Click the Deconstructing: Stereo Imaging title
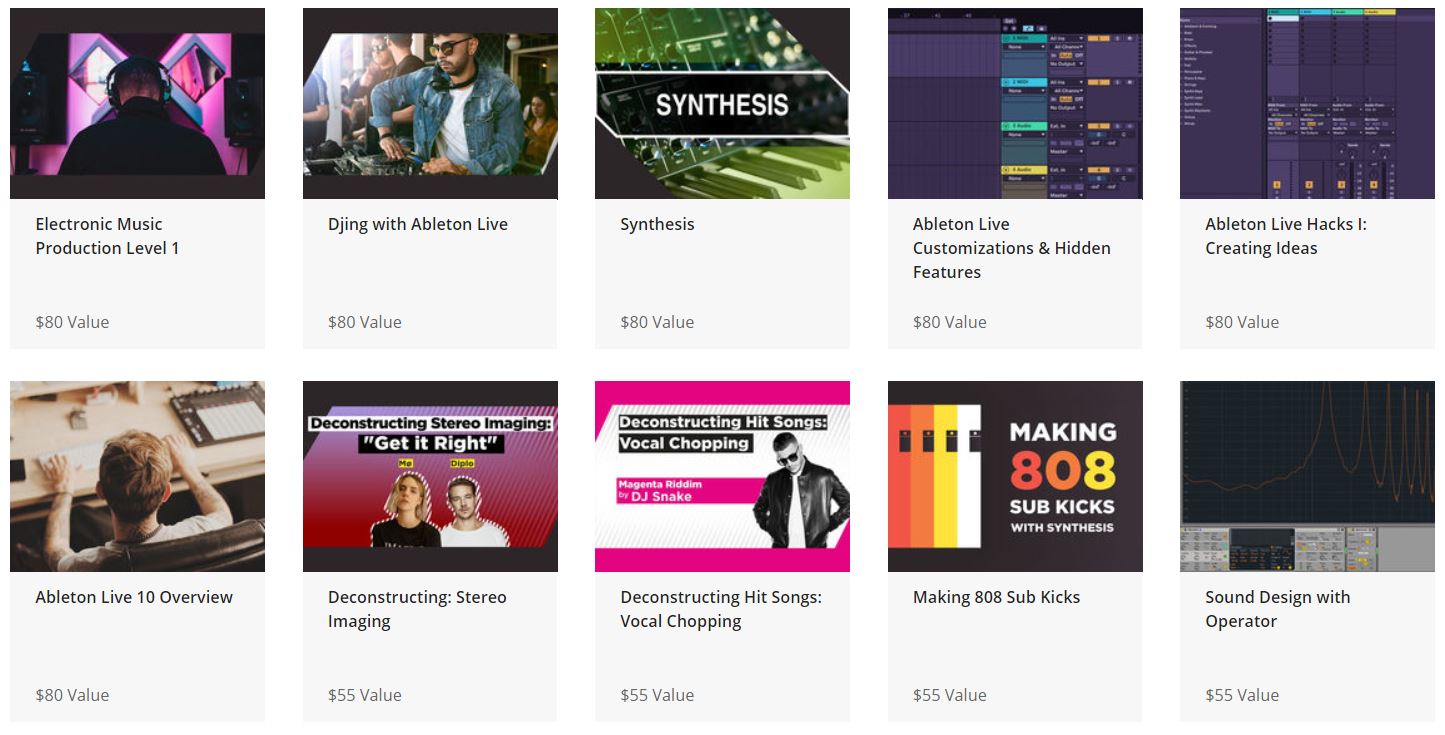 pyautogui.click(x=417, y=609)
